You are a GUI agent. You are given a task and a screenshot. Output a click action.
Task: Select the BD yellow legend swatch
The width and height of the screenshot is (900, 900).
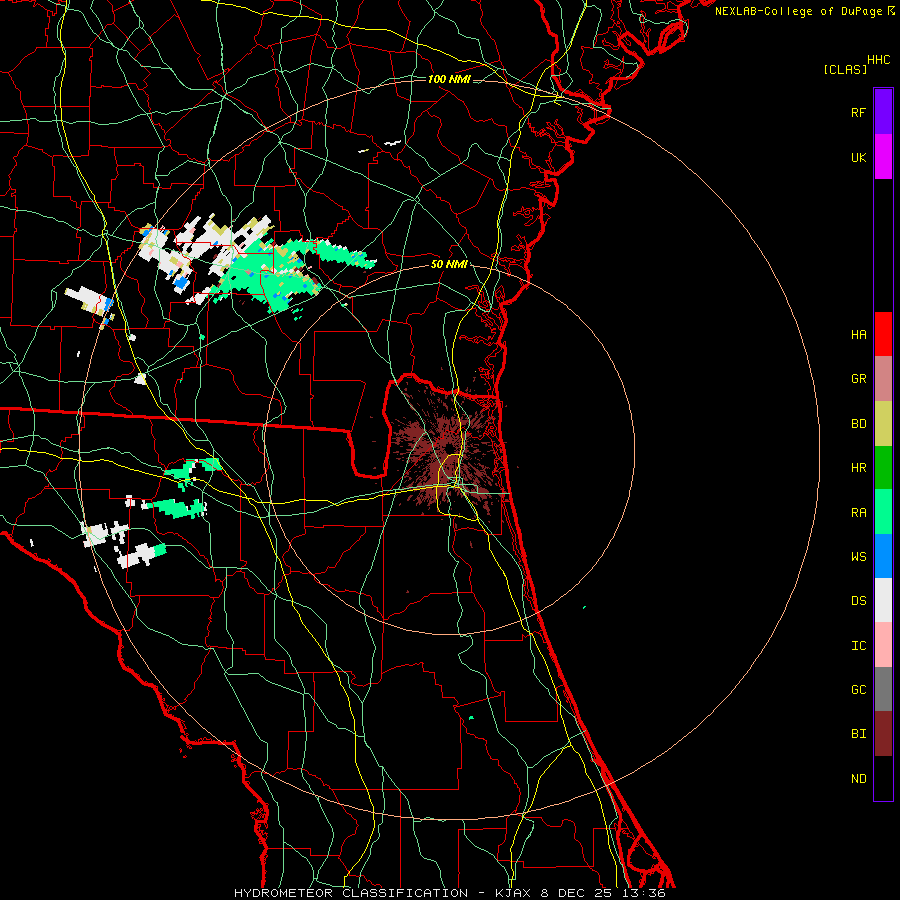883,424
